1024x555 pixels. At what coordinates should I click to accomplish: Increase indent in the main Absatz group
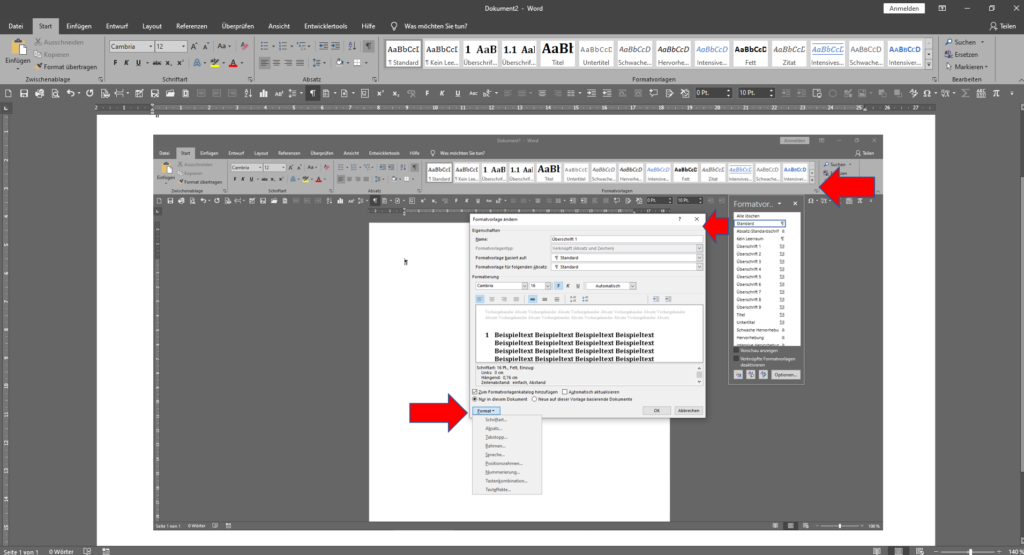click(335, 46)
